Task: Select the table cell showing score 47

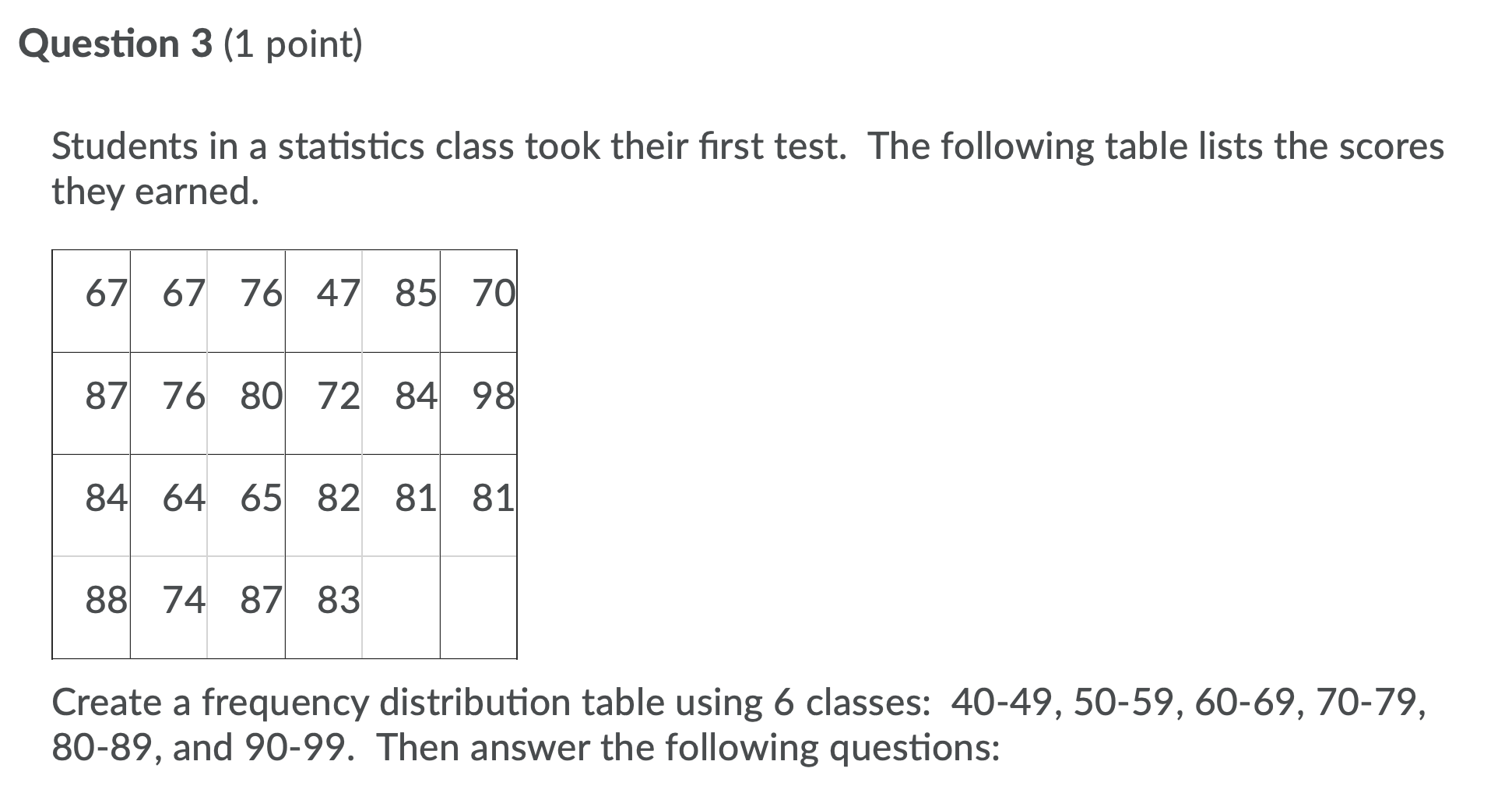Action: pyautogui.click(x=324, y=301)
